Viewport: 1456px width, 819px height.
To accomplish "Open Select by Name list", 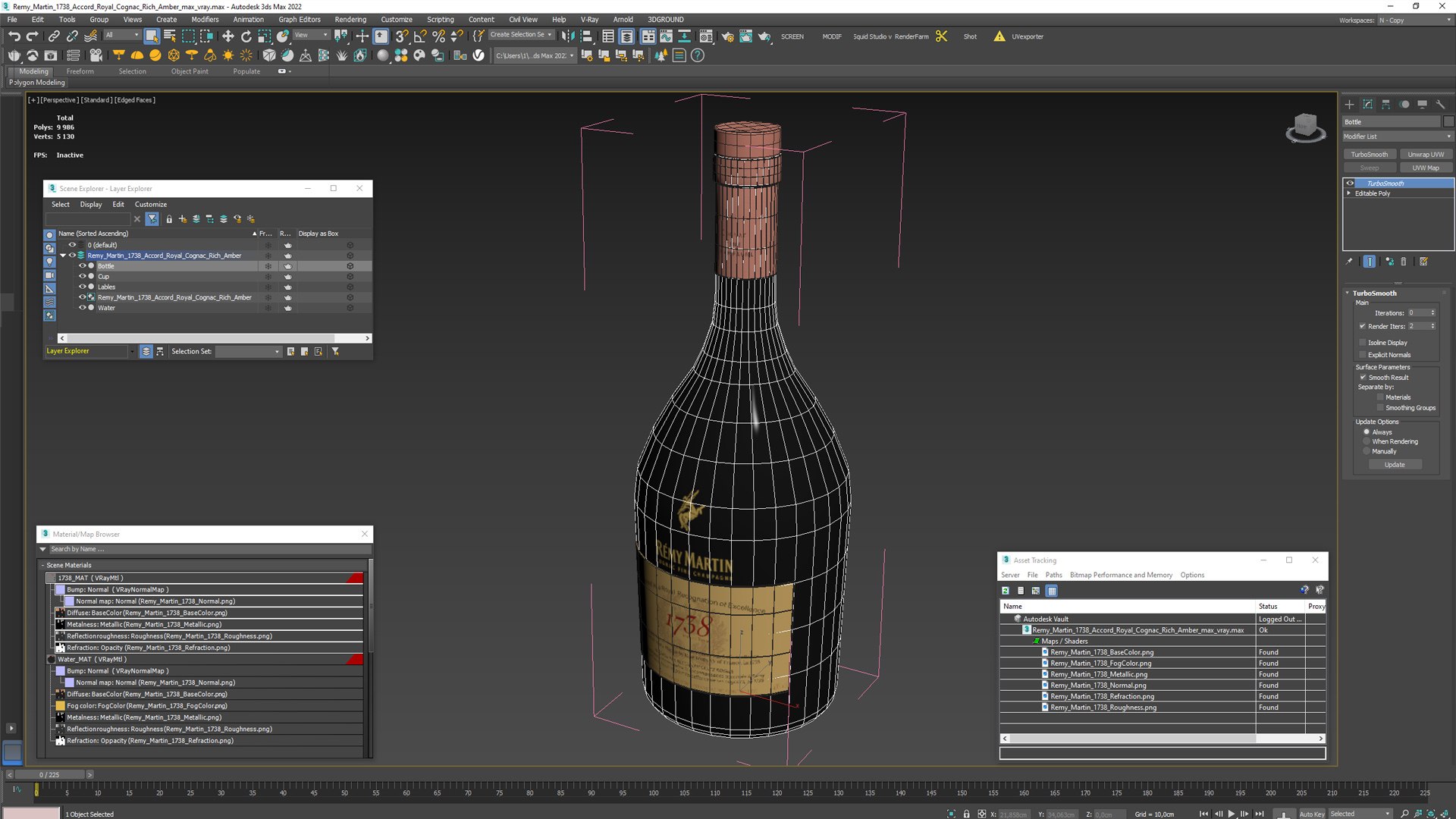I will coord(170,36).
